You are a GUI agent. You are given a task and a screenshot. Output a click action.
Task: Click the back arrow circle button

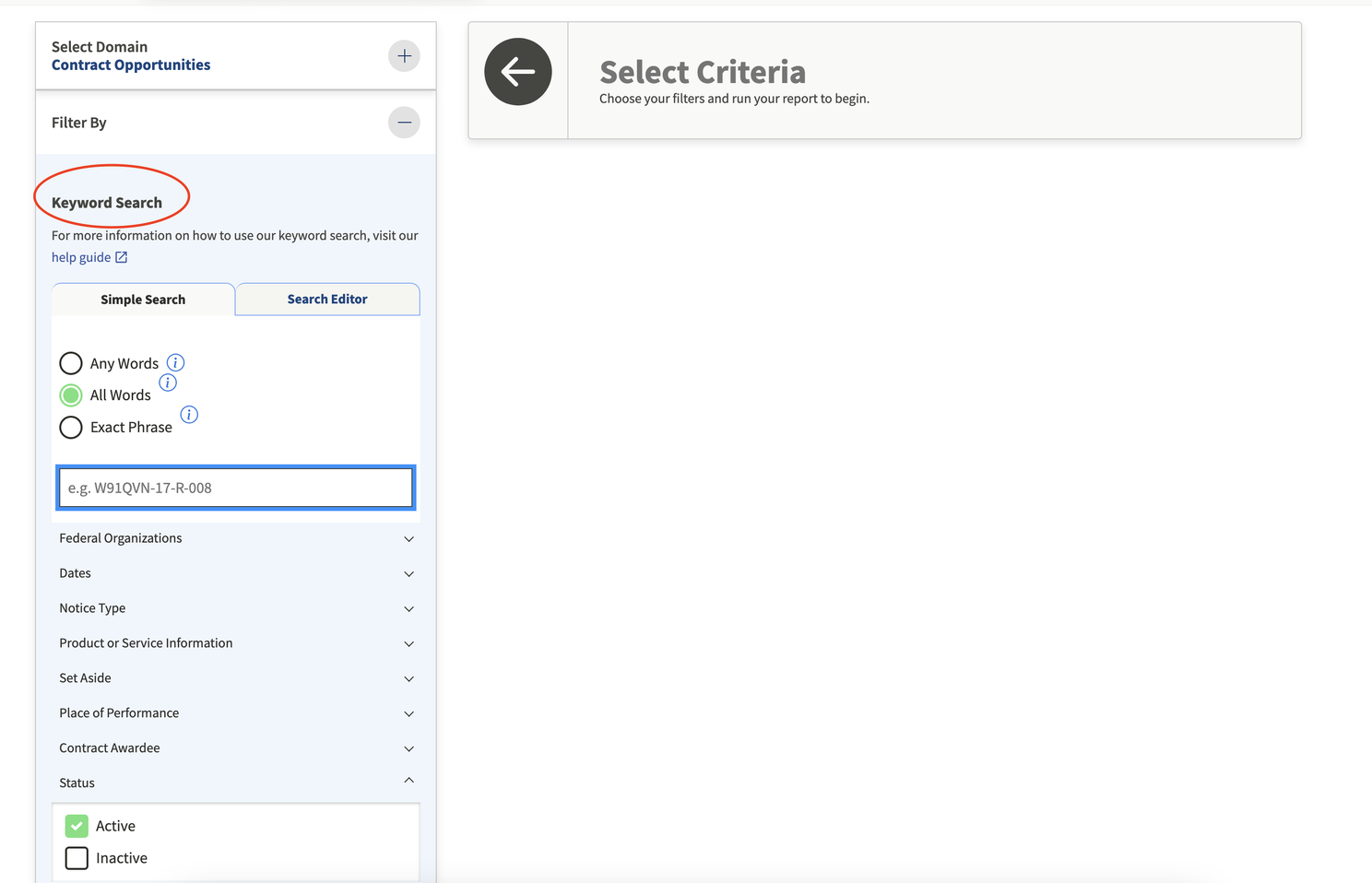(518, 72)
